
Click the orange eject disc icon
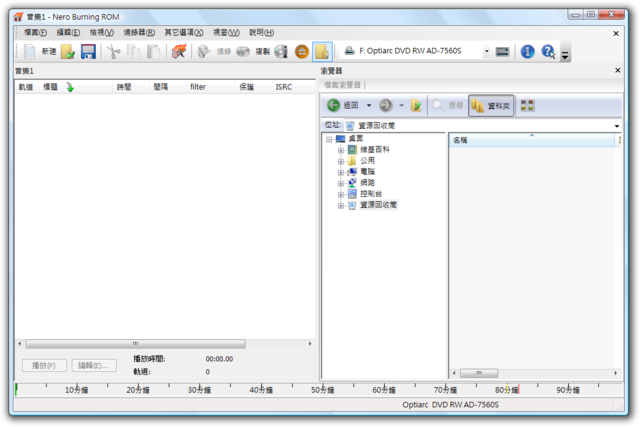click(302, 51)
